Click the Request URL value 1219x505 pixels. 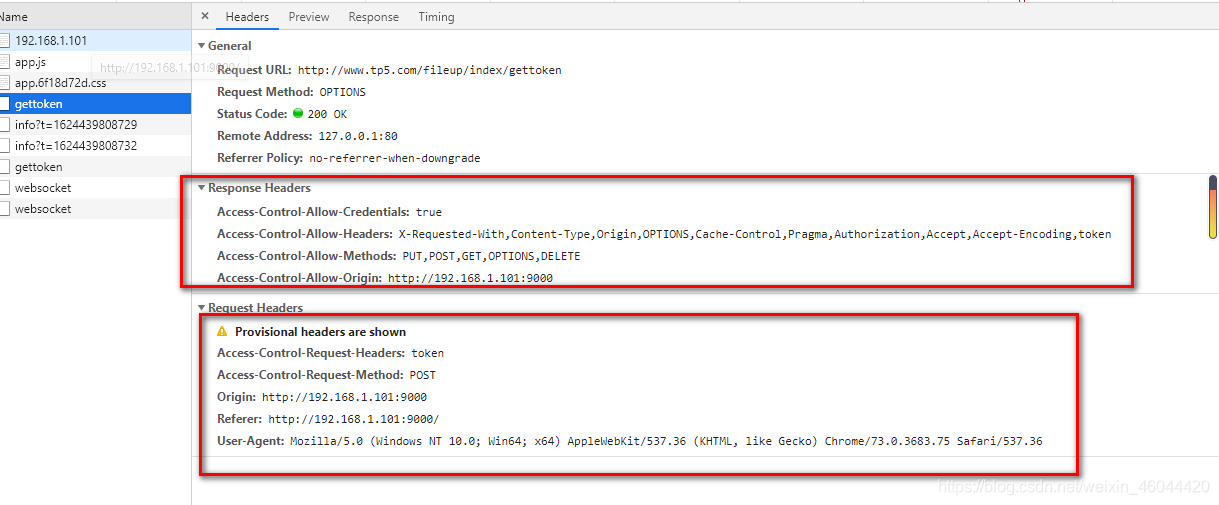point(430,71)
